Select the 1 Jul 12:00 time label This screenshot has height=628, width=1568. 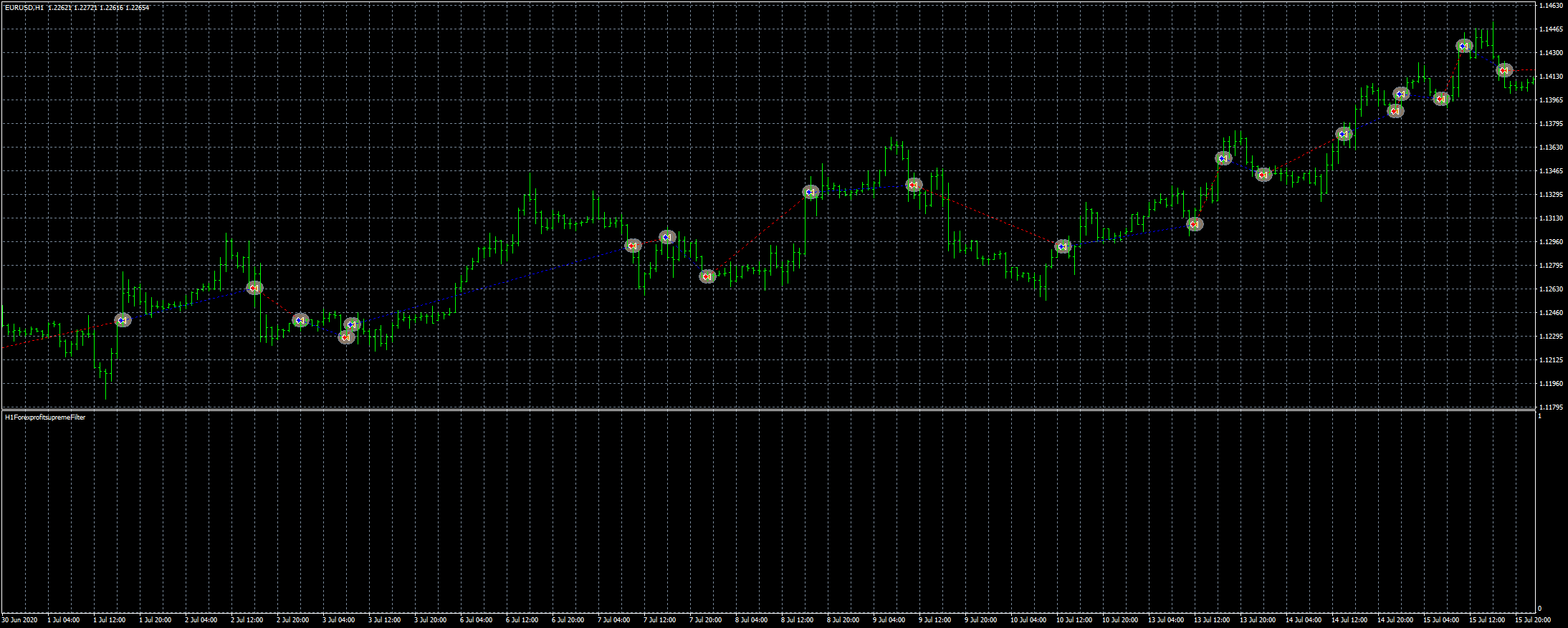[x=110, y=620]
